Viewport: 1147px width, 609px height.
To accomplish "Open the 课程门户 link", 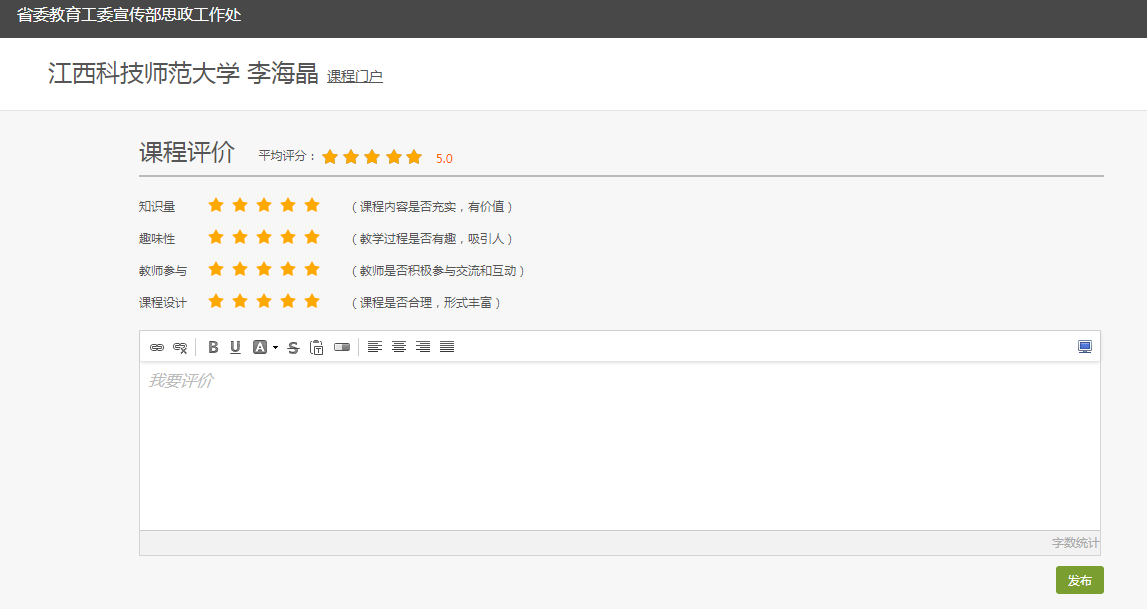I will tap(354, 76).
